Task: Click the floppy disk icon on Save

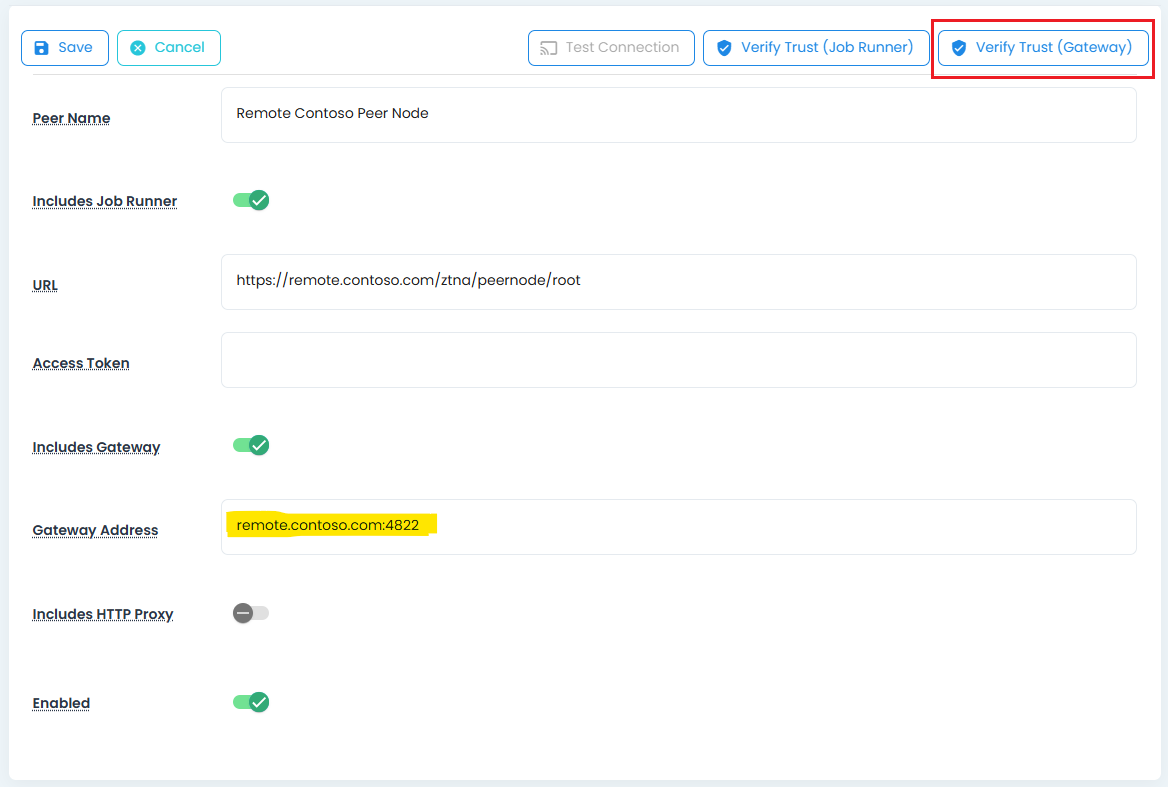Action: pyautogui.click(x=41, y=48)
